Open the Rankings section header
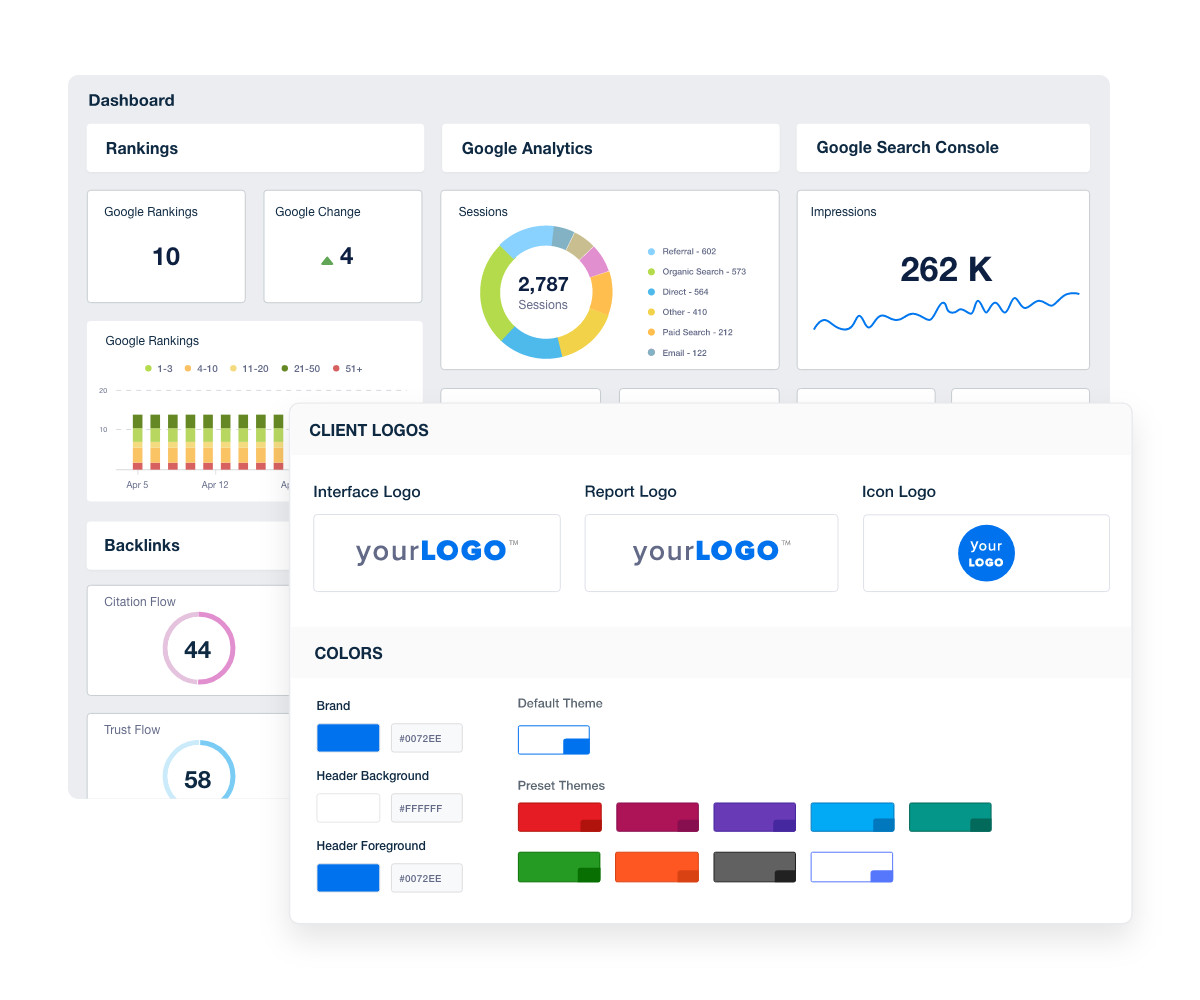1200x1000 pixels. 255,148
